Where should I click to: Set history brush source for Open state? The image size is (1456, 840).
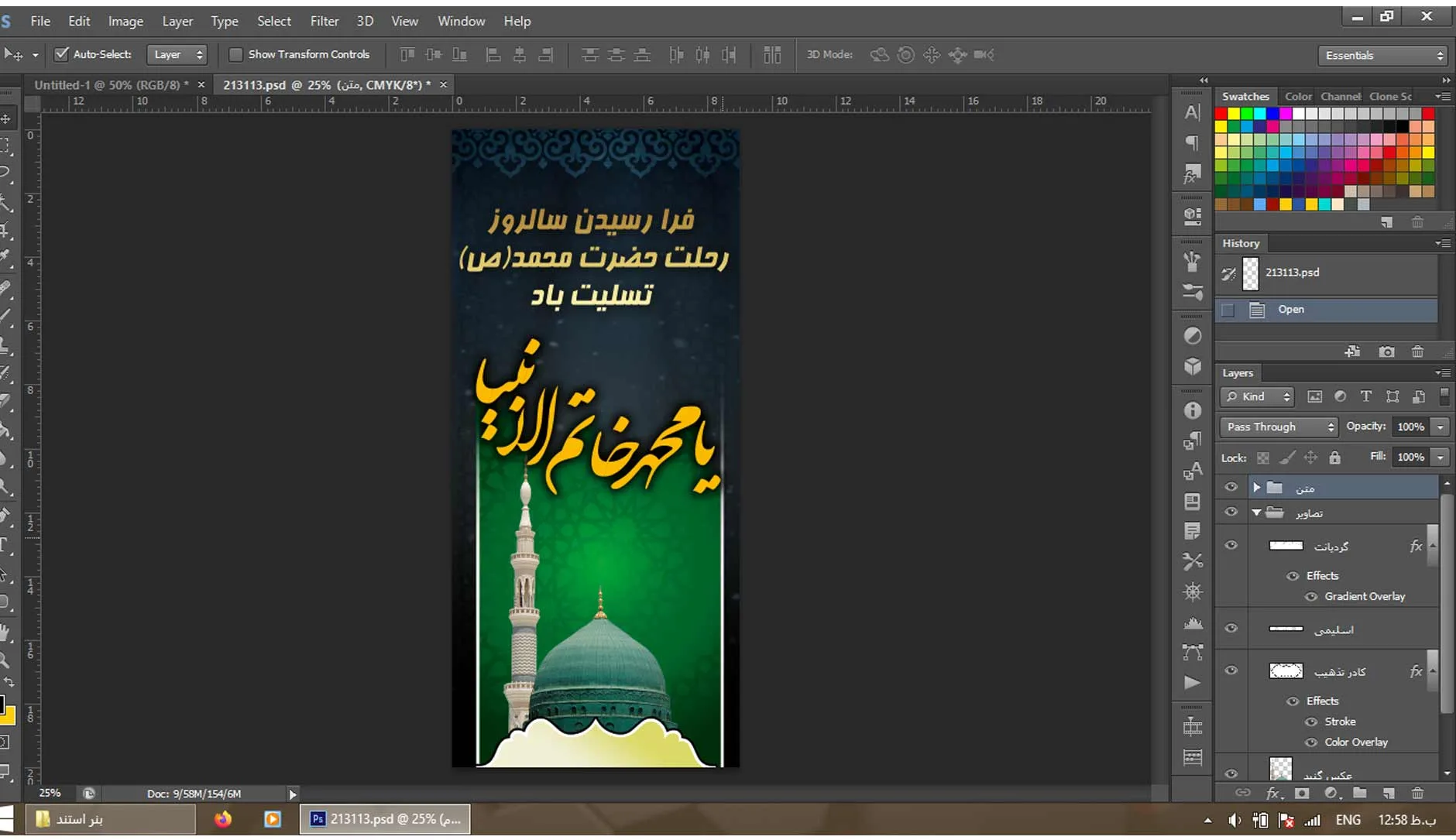pyautogui.click(x=1228, y=310)
